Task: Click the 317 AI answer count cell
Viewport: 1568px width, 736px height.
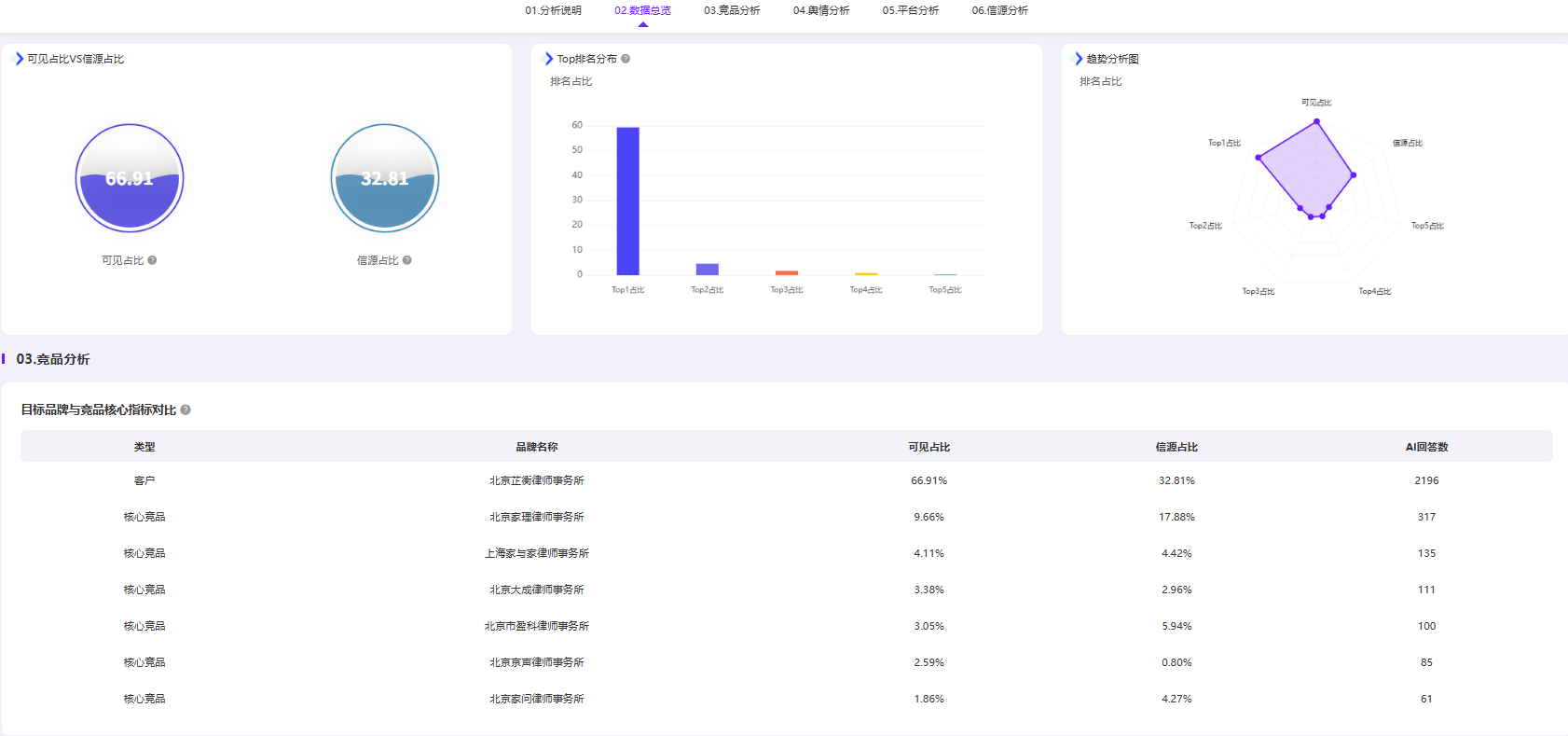Action: (x=1427, y=517)
